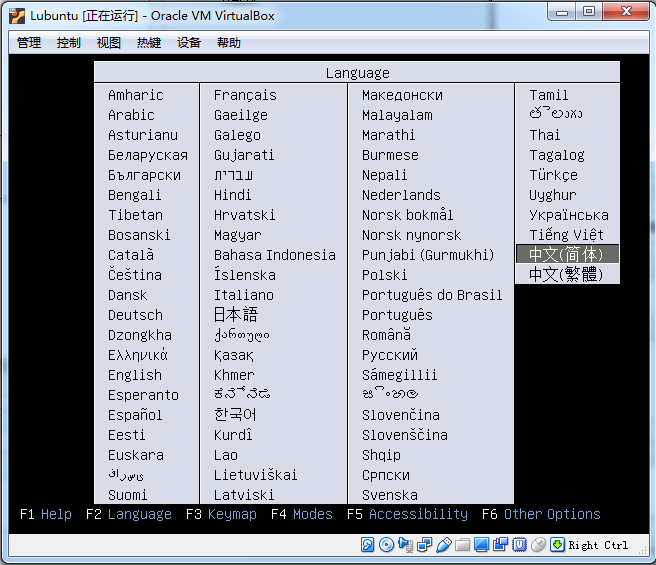Open the 视图 menu
Image resolution: width=656 pixels, height=565 pixels.
click(109, 43)
